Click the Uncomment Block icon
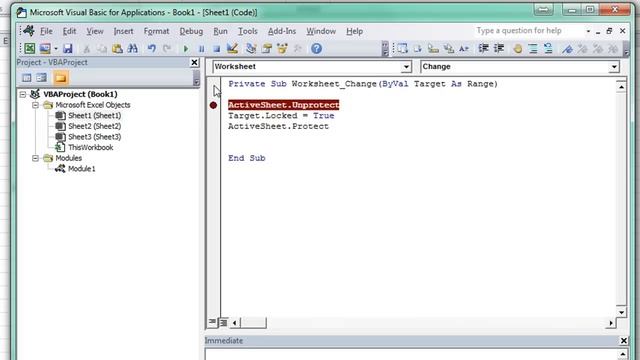This screenshot has height=360, width=640. click(x=548, y=49)
